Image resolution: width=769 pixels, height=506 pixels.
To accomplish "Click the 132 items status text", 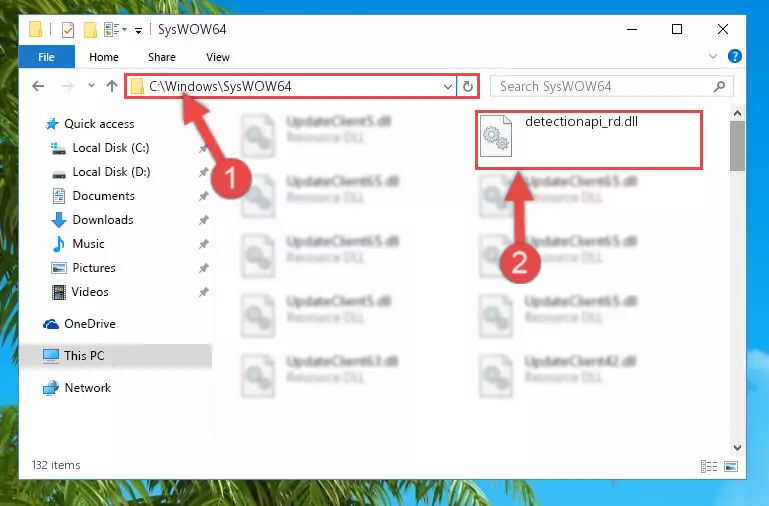I will click(x=56, y=465).
